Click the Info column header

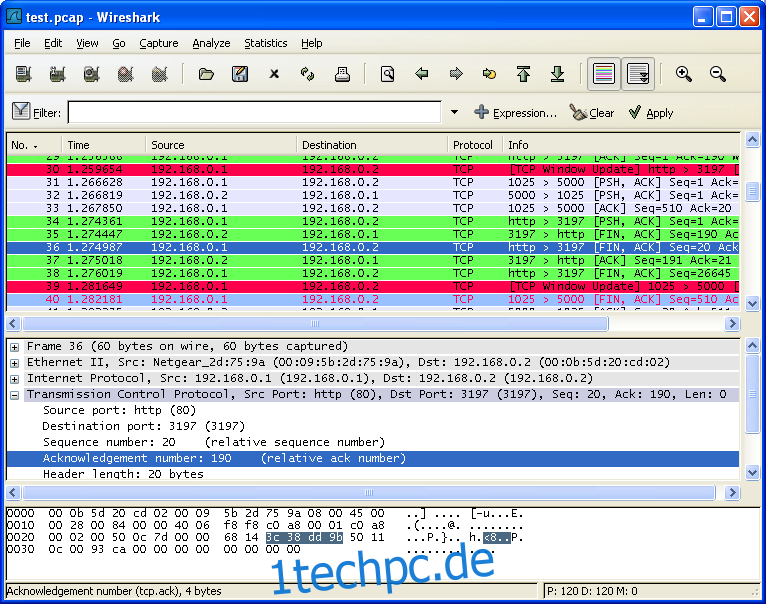pyautogui.click(x=621, y=145)
